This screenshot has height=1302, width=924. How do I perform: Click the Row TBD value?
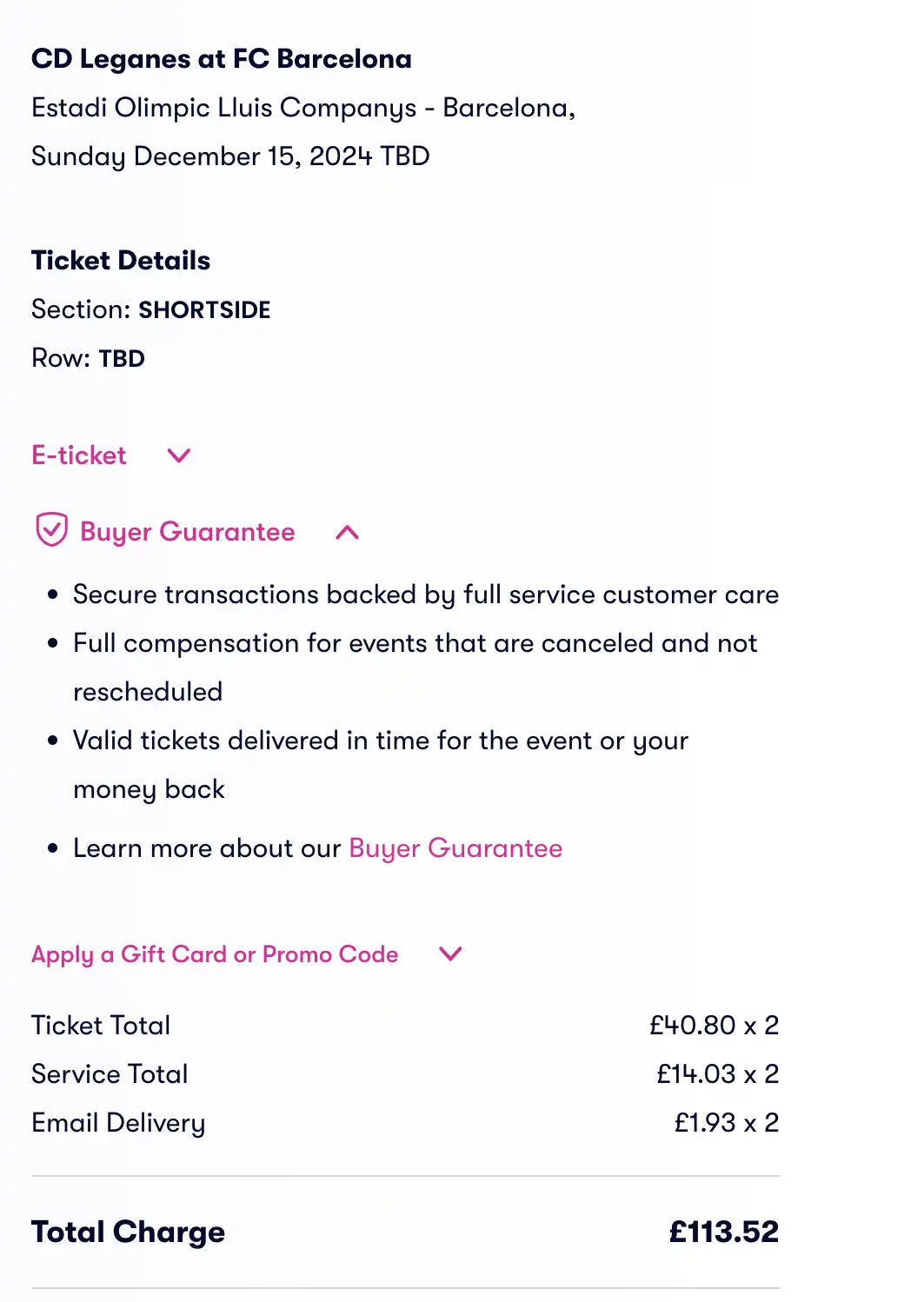pos(122,358)
